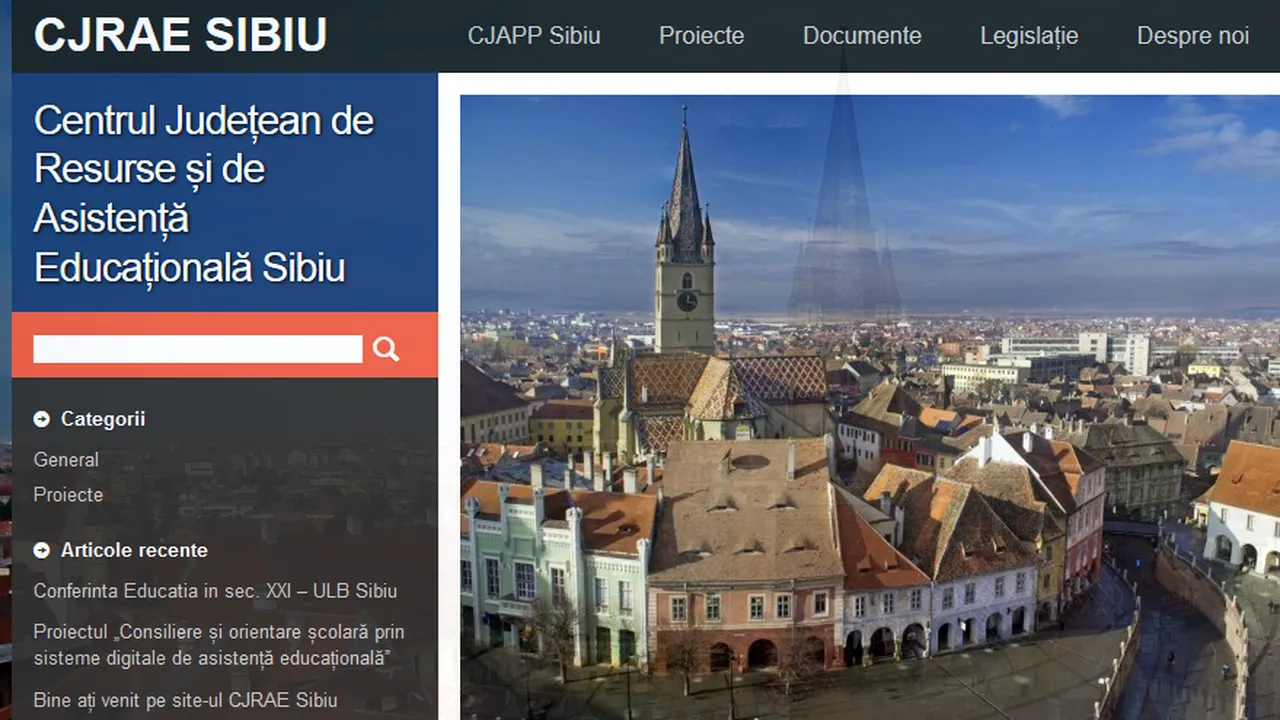Image resolution: width=1280 pixels, height=720 pixels.
Task: Open "Bine ați venit pe site-ul CJRAE Sibiu"
Action: pos(186,701)
